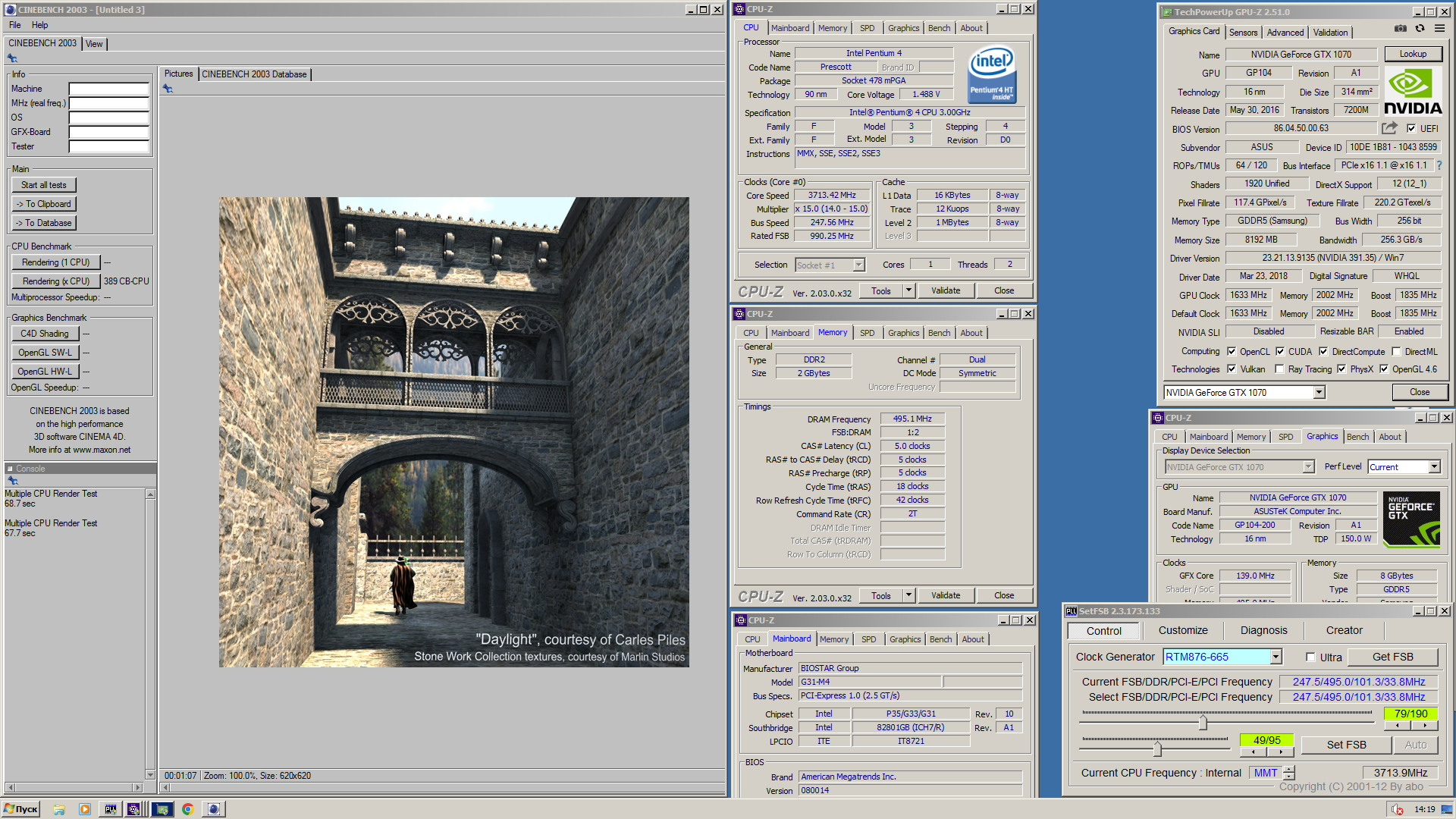Expand Tools dropdown arrow in top CPU-Z

click(x=908, y=290)
